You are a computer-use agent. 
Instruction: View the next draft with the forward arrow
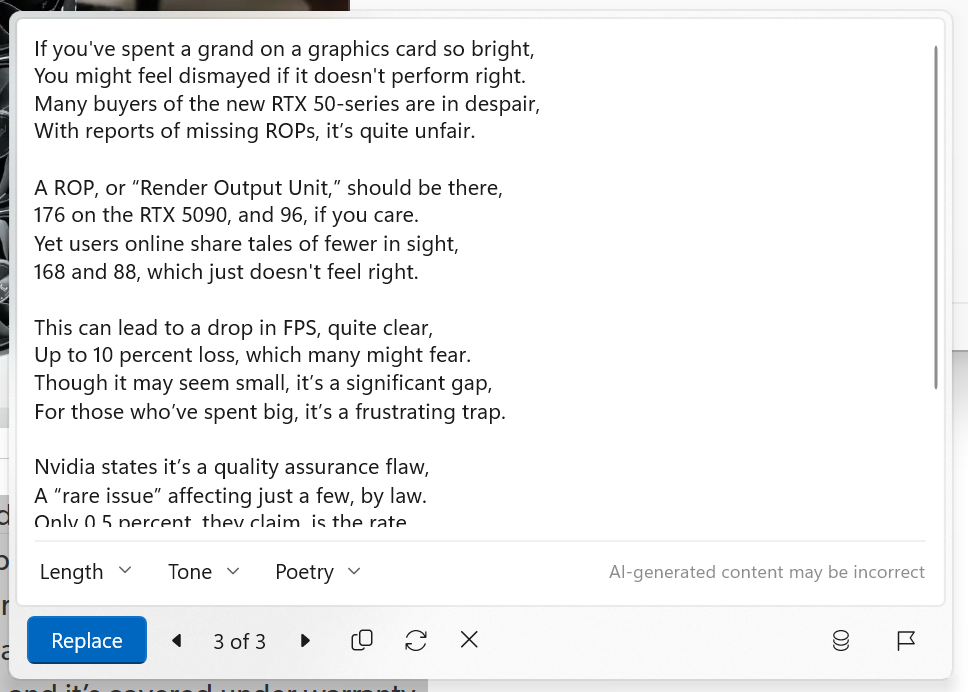[305, 640]
